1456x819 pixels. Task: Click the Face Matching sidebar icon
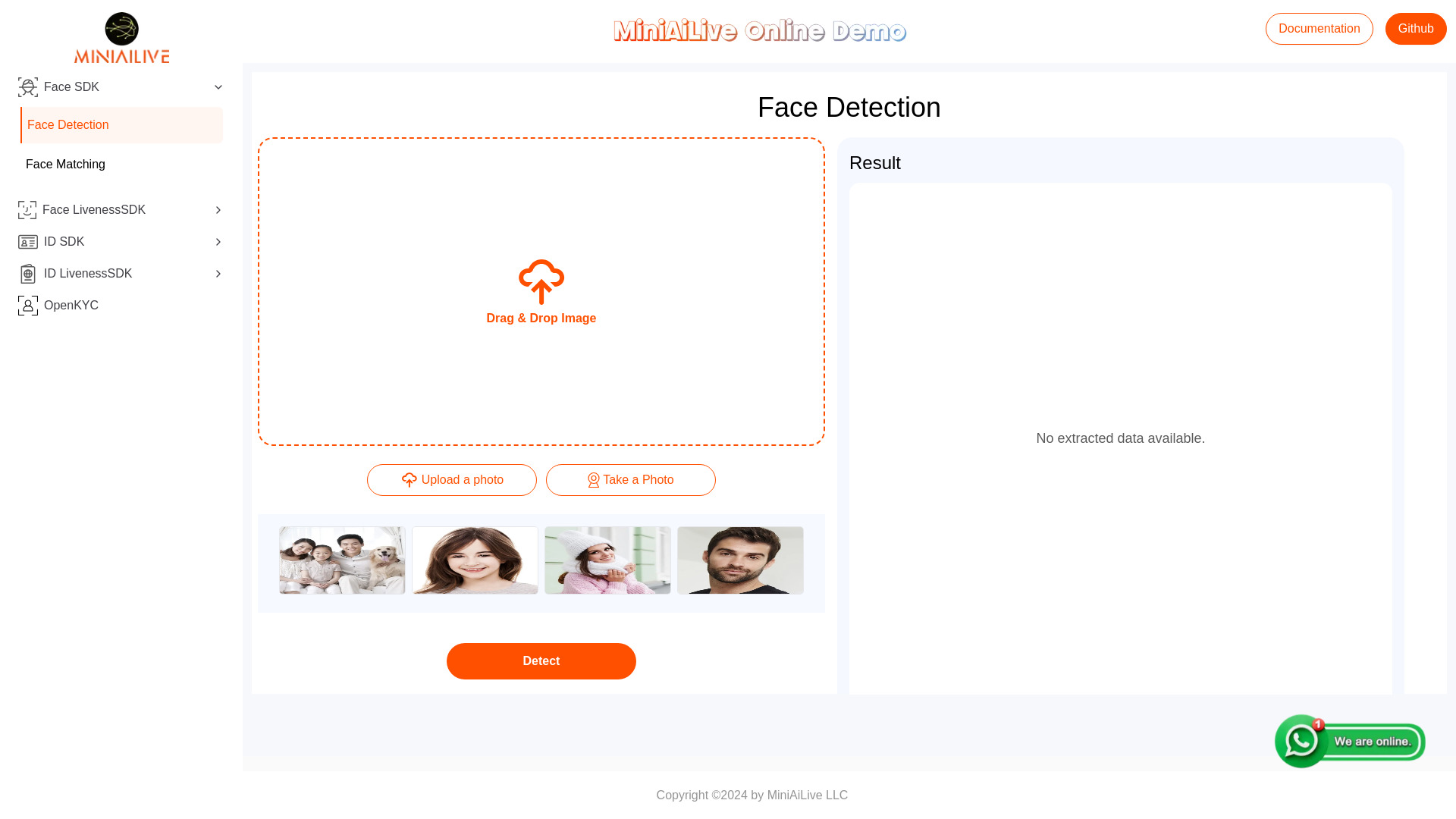pyautogui.click(x=65, y=164)
